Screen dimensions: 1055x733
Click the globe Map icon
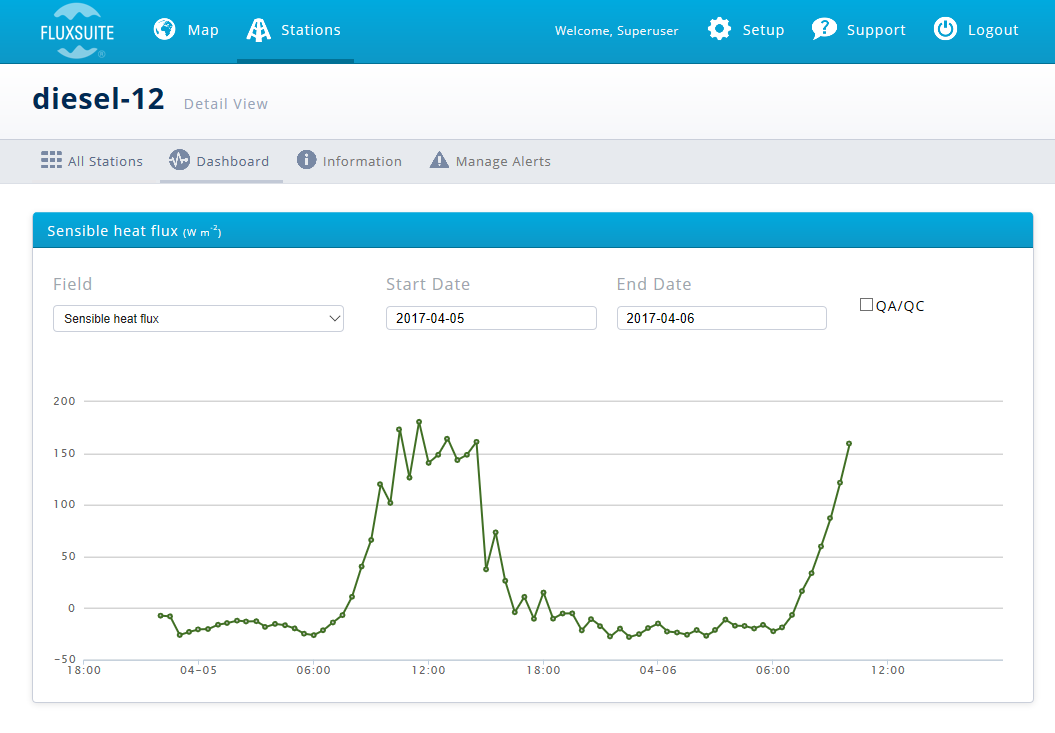pos(165,30)
